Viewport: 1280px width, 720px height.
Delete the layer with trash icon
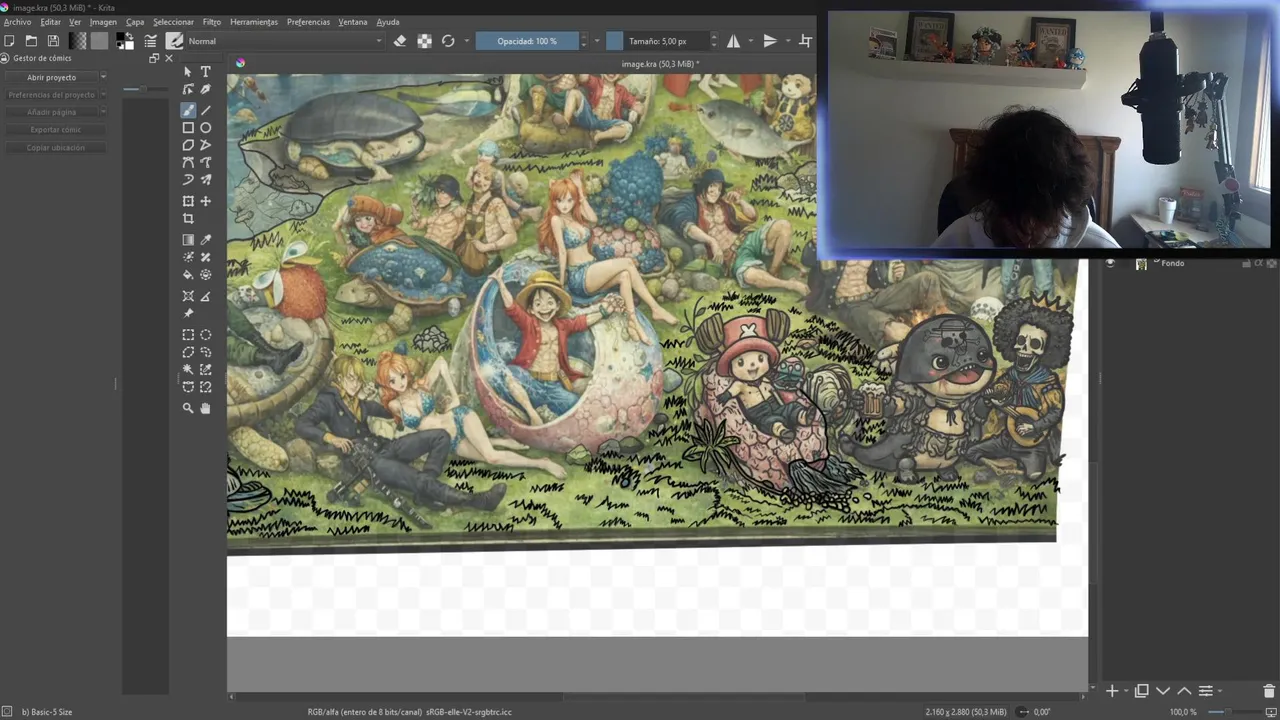coord(1269,691)
